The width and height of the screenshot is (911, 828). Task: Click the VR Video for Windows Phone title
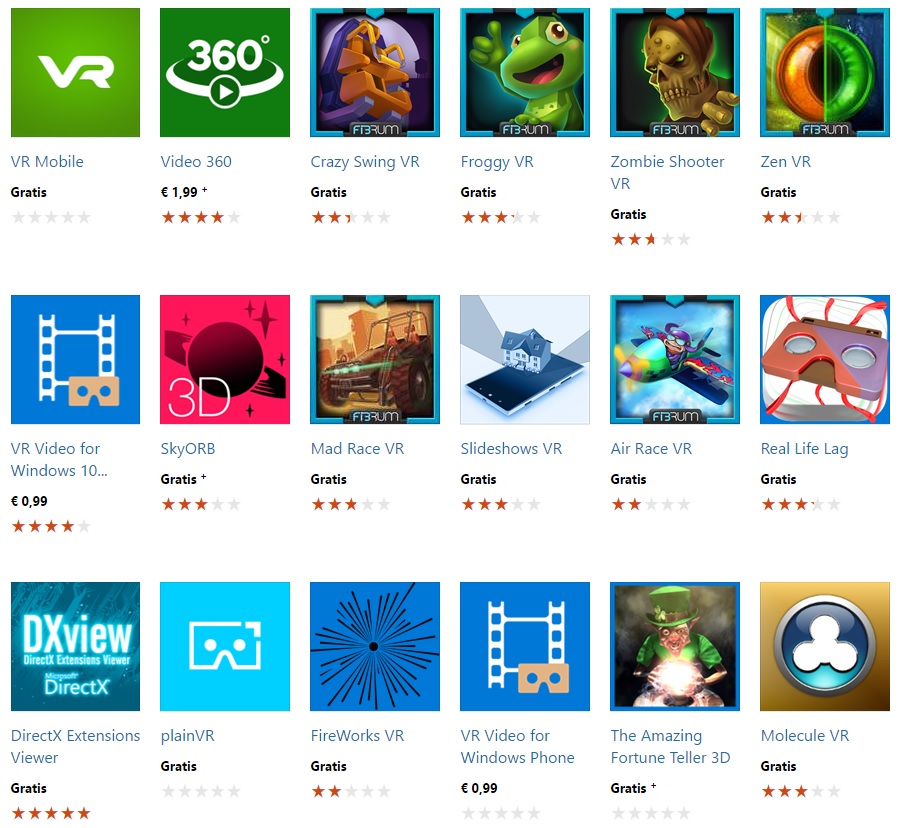pos(517,747)
